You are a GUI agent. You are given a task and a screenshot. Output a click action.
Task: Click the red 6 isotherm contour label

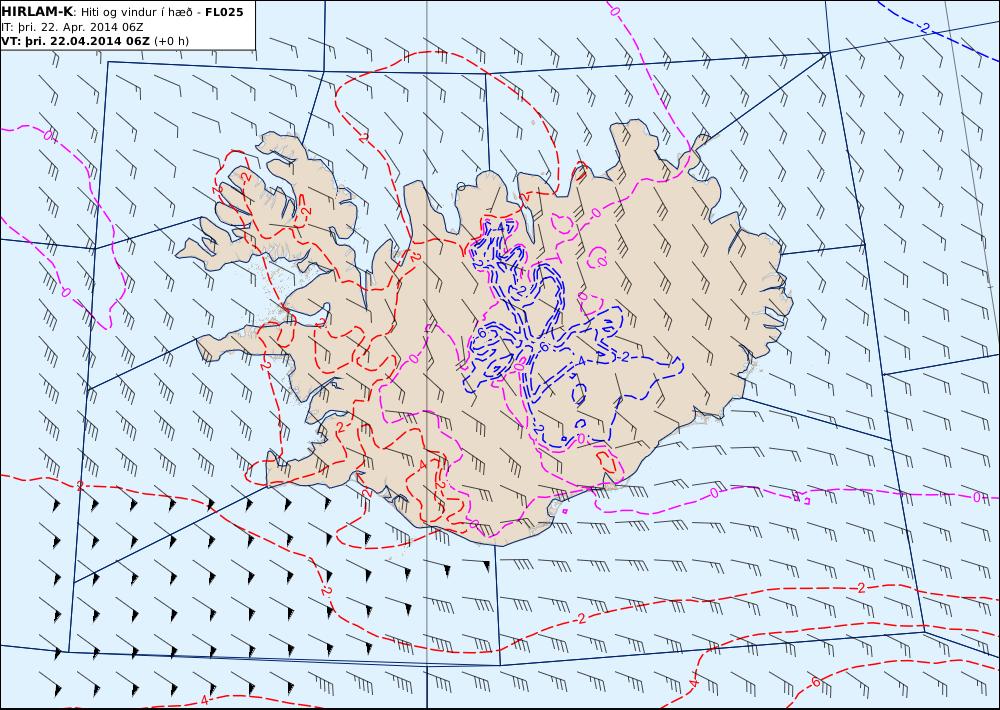click(x=816, y=682)
